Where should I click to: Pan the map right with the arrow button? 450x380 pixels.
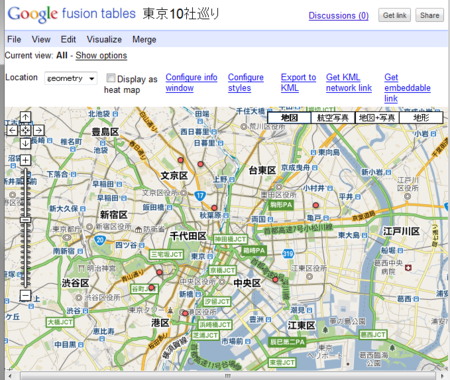tap(39, 130)
